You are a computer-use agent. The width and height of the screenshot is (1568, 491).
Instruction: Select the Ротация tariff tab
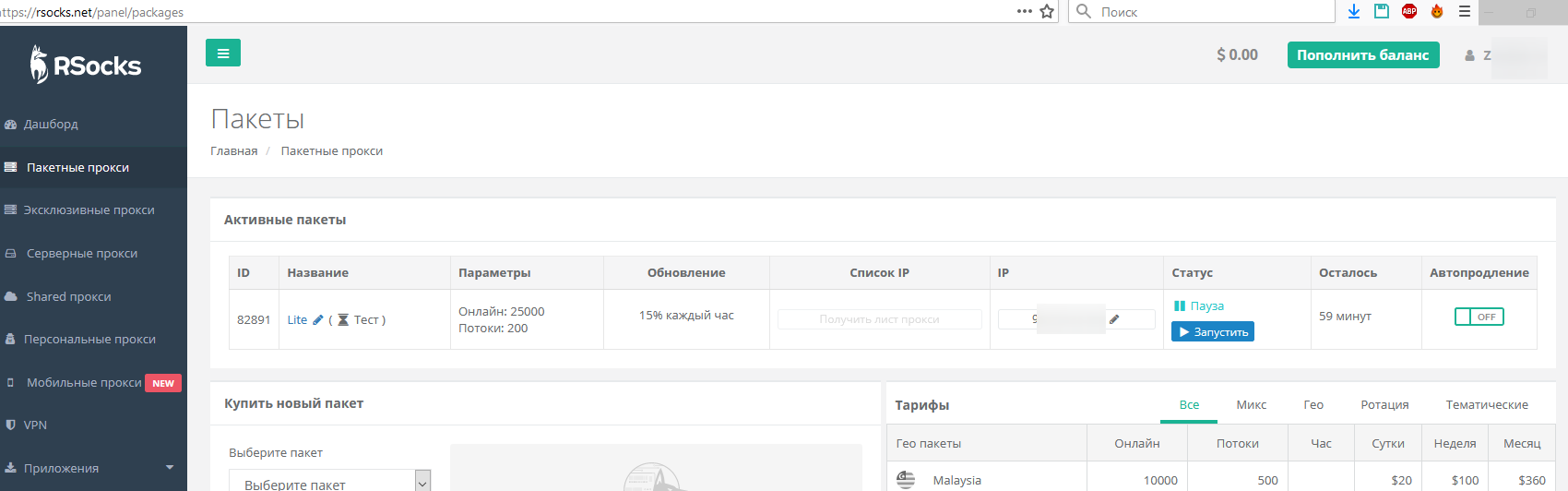click(x=1384, y=405)
